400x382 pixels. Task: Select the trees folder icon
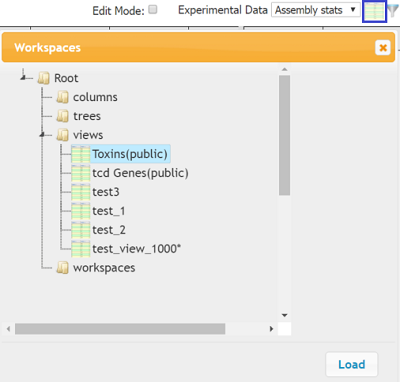point(62,116)
